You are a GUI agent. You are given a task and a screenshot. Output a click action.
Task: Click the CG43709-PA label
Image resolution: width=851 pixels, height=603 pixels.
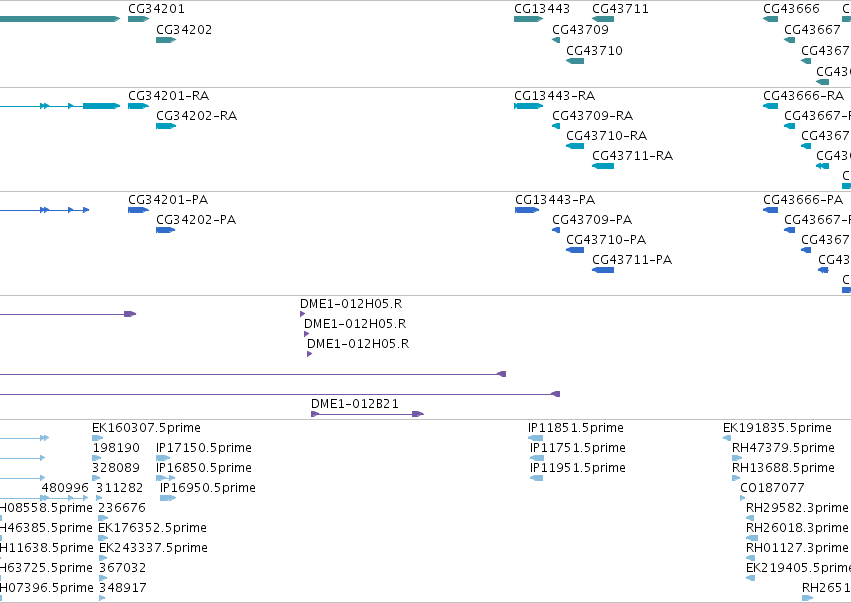tap(592, 220)
